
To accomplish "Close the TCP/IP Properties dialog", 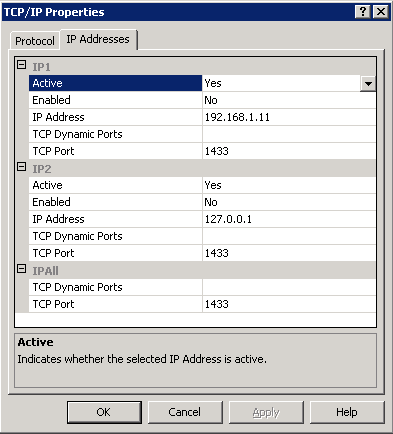I will pos(381,12).
